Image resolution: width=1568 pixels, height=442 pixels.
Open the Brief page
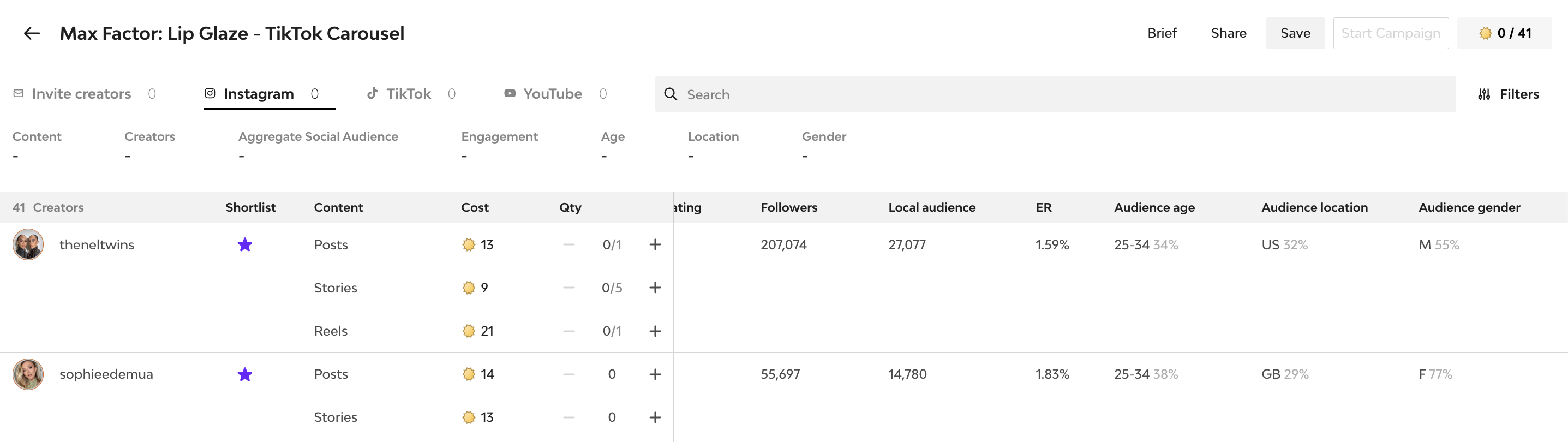pyautogui.click(x=1162, y=33)
